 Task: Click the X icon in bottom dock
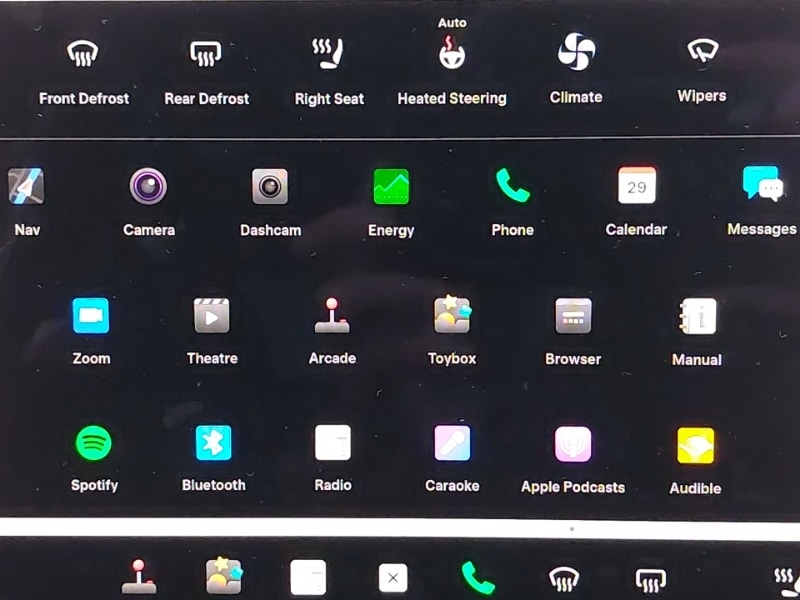pyautogui.click(x=393, y=578)
